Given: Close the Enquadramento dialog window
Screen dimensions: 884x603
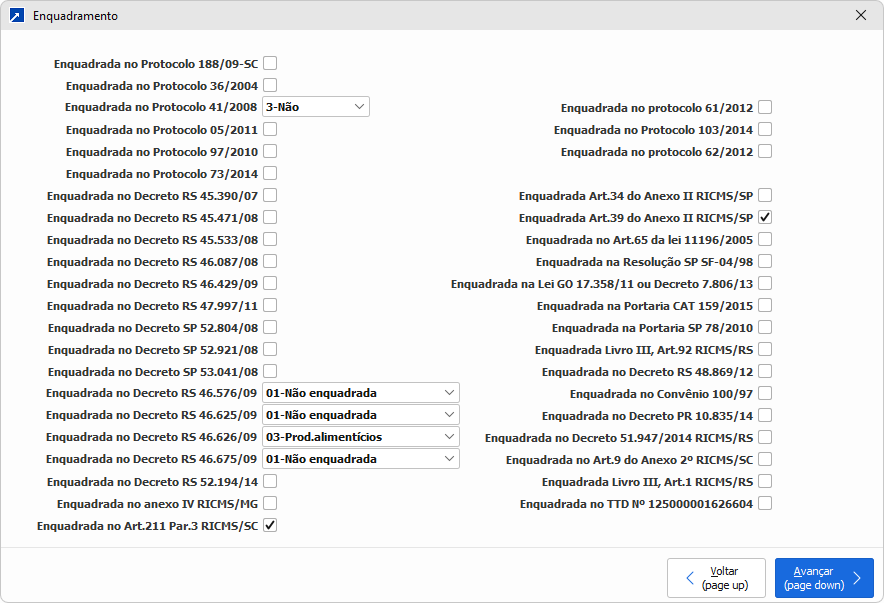Looking at the screenshot, I should point(861,16).
